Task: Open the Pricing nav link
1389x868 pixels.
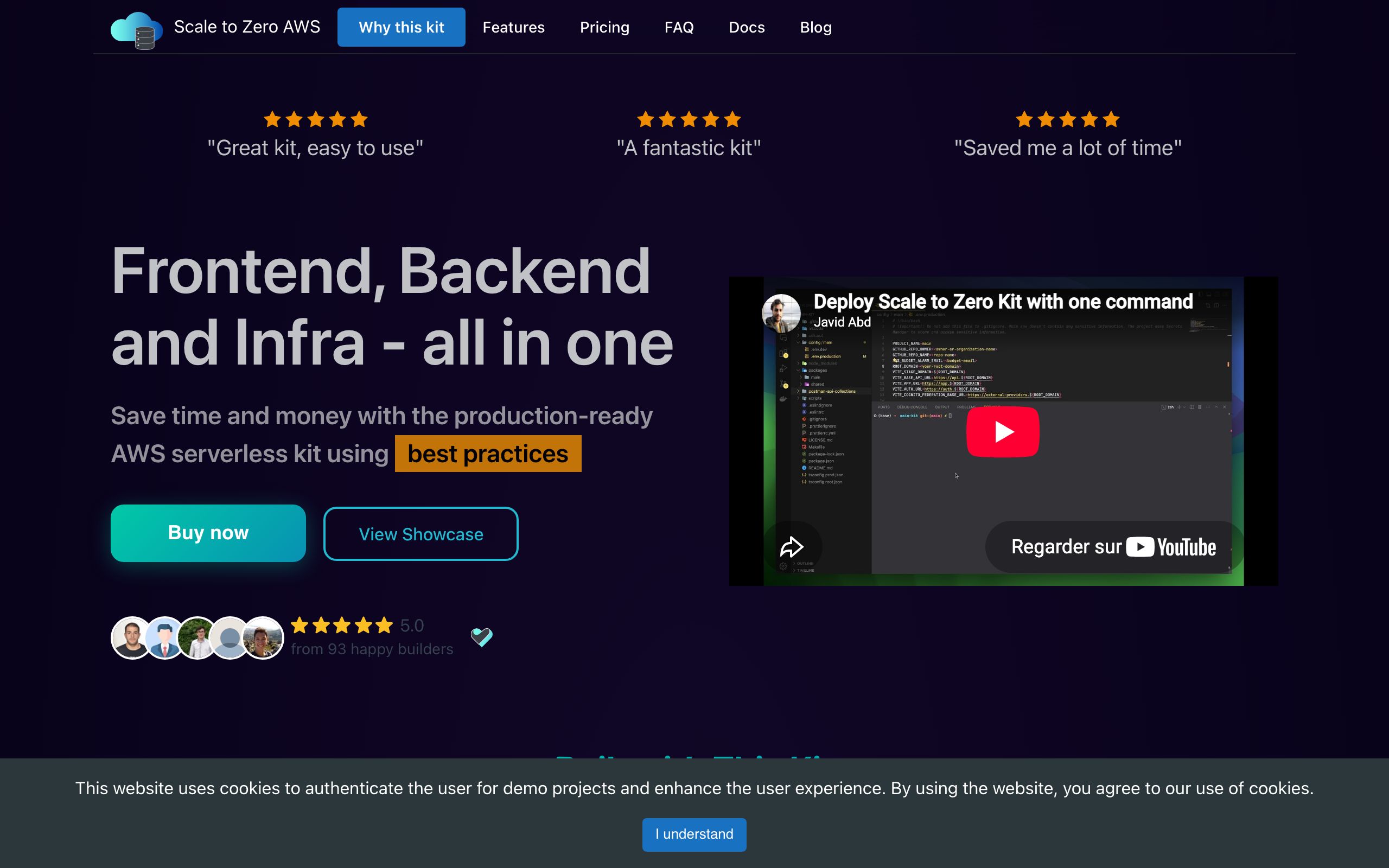Action: point(604,27)
